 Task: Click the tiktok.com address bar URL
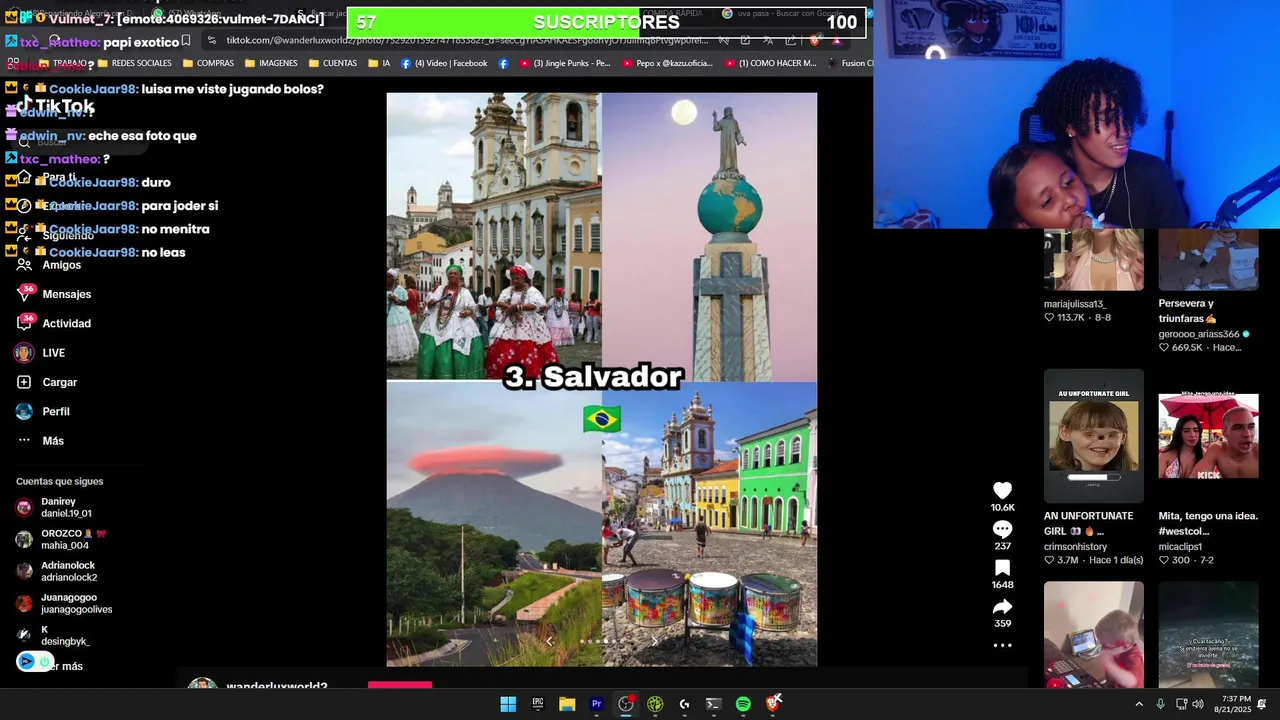click(466, 40)
